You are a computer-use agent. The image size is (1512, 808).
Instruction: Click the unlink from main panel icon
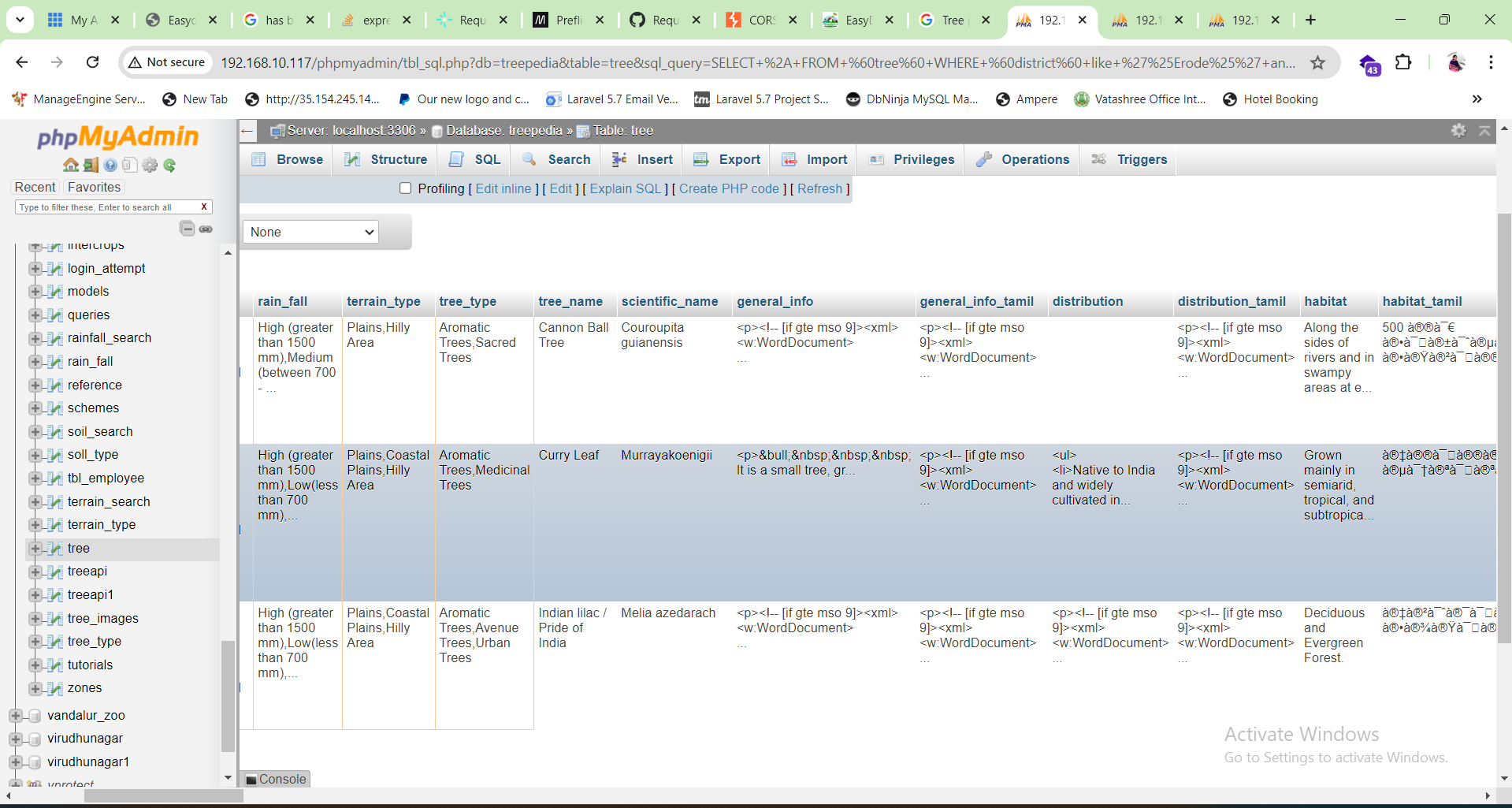(x=206, y=229)
